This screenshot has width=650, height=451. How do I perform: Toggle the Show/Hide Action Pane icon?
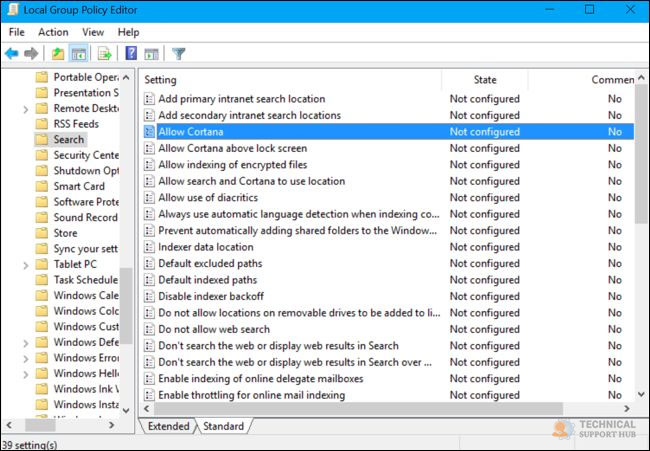click(151, 53)
